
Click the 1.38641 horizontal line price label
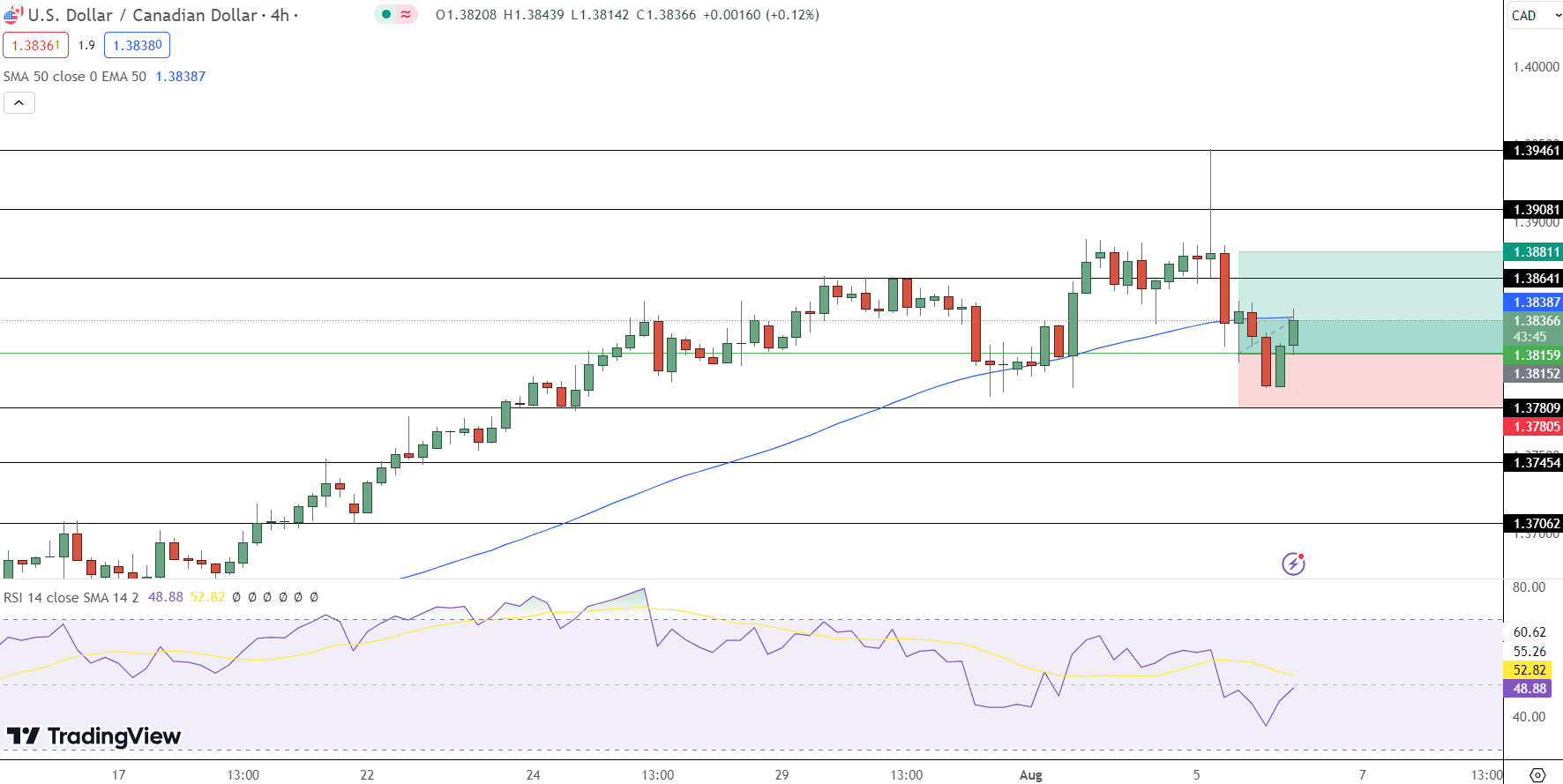click(1533, 279)
